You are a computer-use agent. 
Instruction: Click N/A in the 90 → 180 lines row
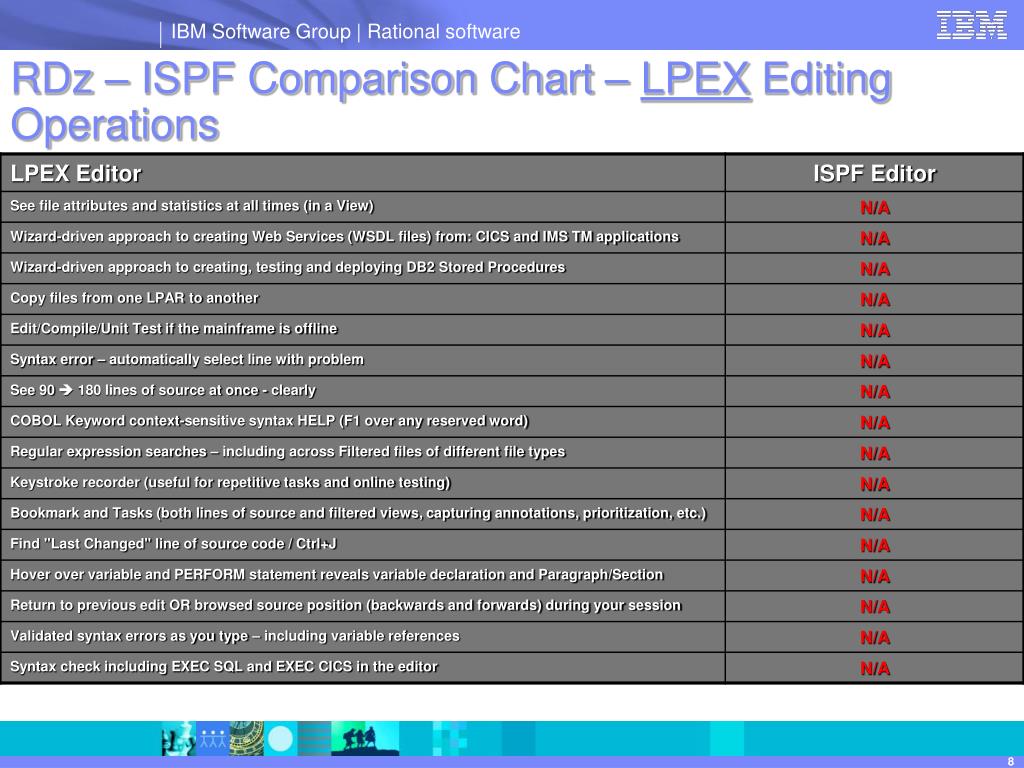coord(874,392)
